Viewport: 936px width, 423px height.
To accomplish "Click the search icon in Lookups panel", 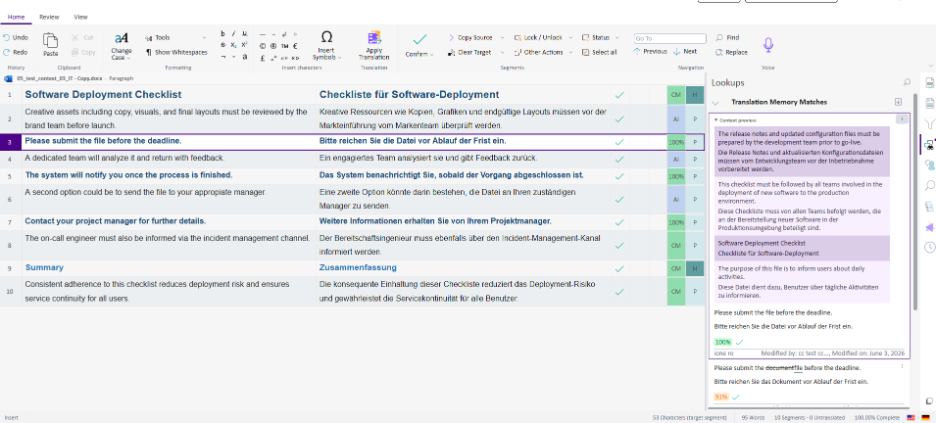I will tap(907, 82).
